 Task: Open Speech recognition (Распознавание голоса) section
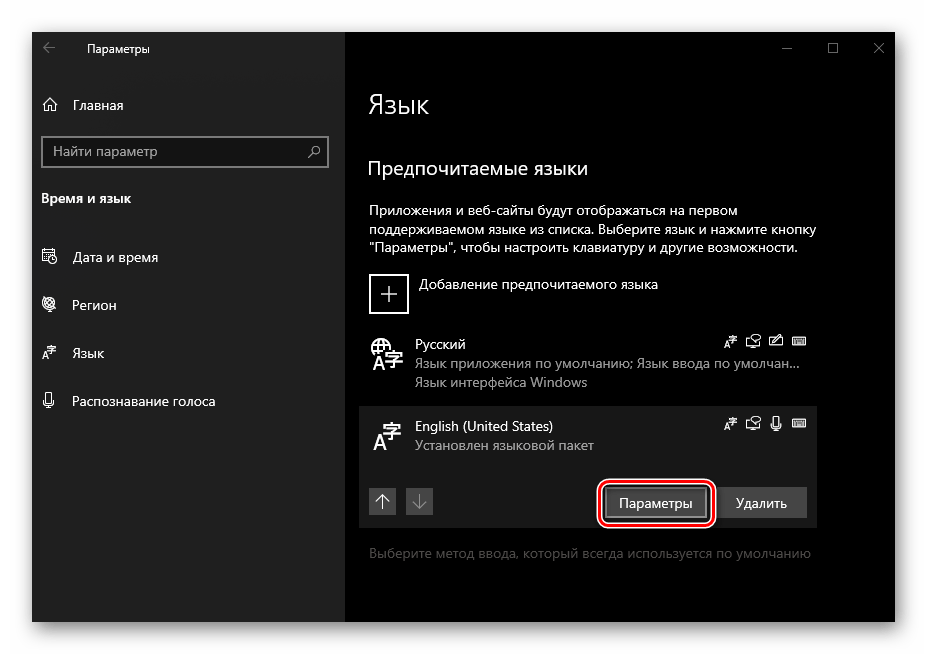coord(143,401)
